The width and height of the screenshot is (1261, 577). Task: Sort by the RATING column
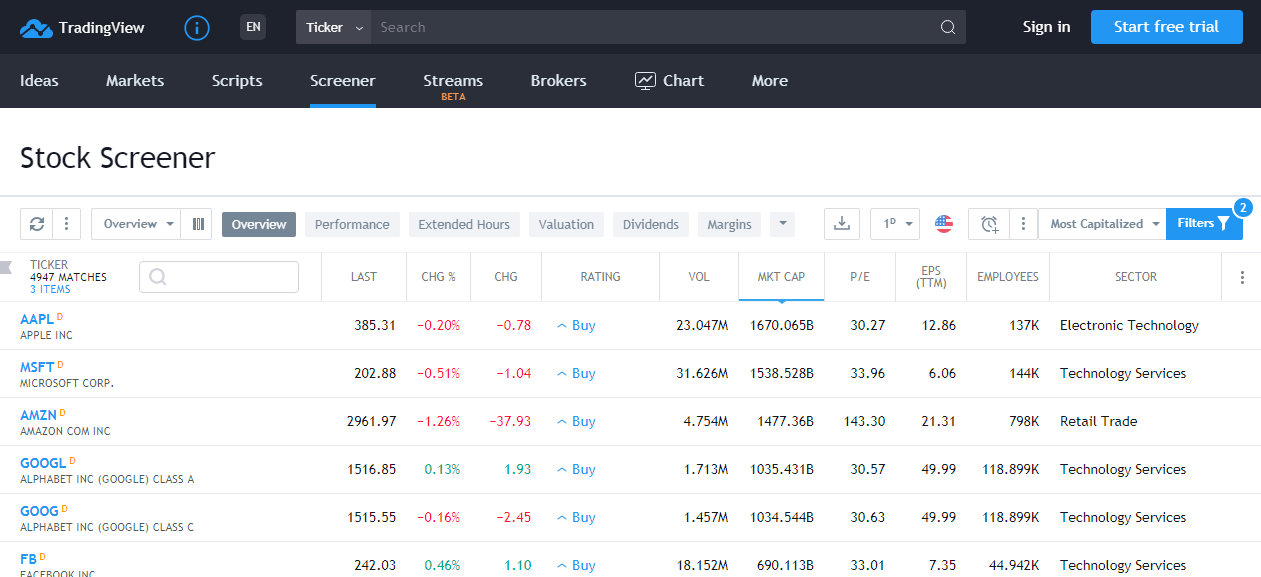(x=600, y=277)
